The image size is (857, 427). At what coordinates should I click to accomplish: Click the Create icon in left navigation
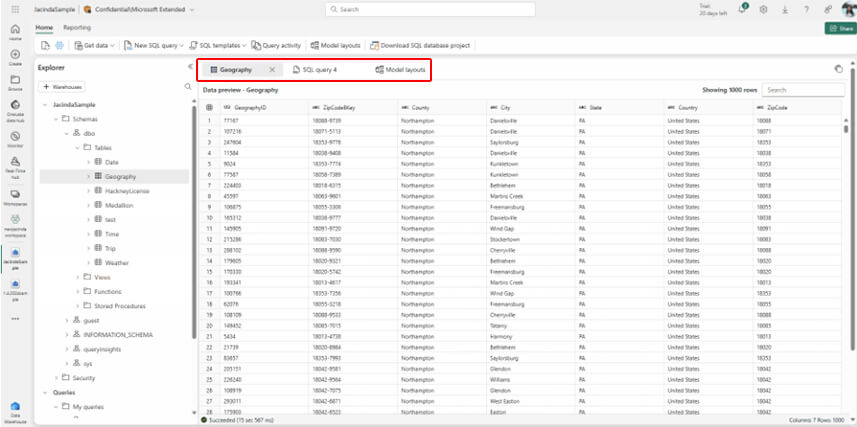[x=15, y=55]
